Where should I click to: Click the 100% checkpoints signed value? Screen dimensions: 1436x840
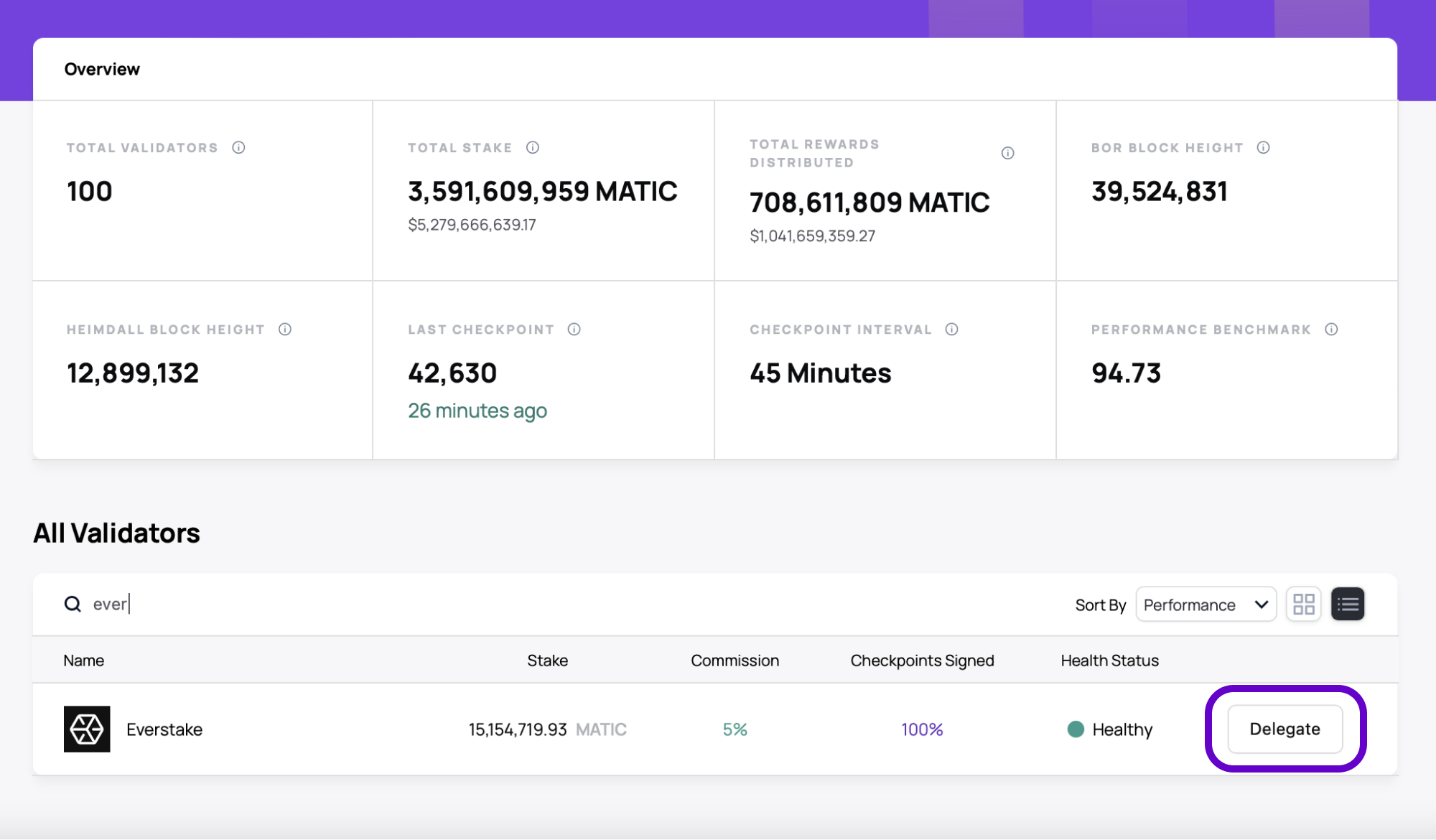[x=923, y=729]
